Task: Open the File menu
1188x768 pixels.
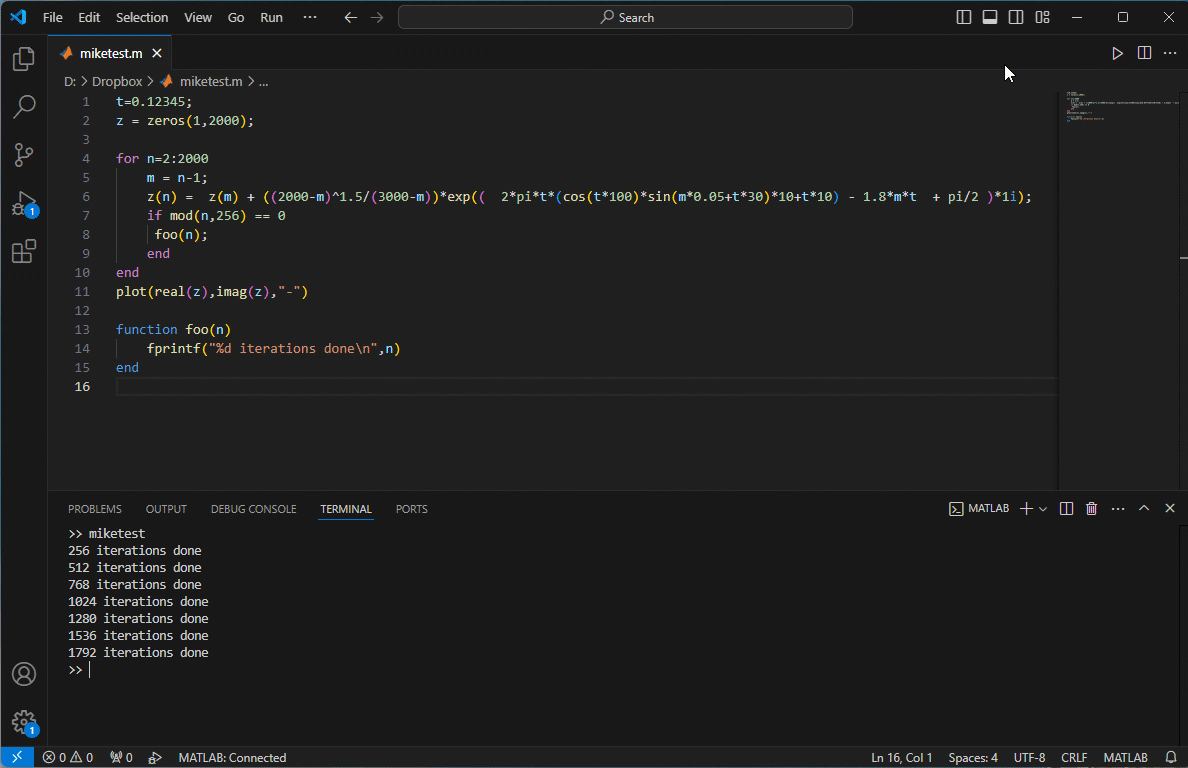Action: (52, 17)
